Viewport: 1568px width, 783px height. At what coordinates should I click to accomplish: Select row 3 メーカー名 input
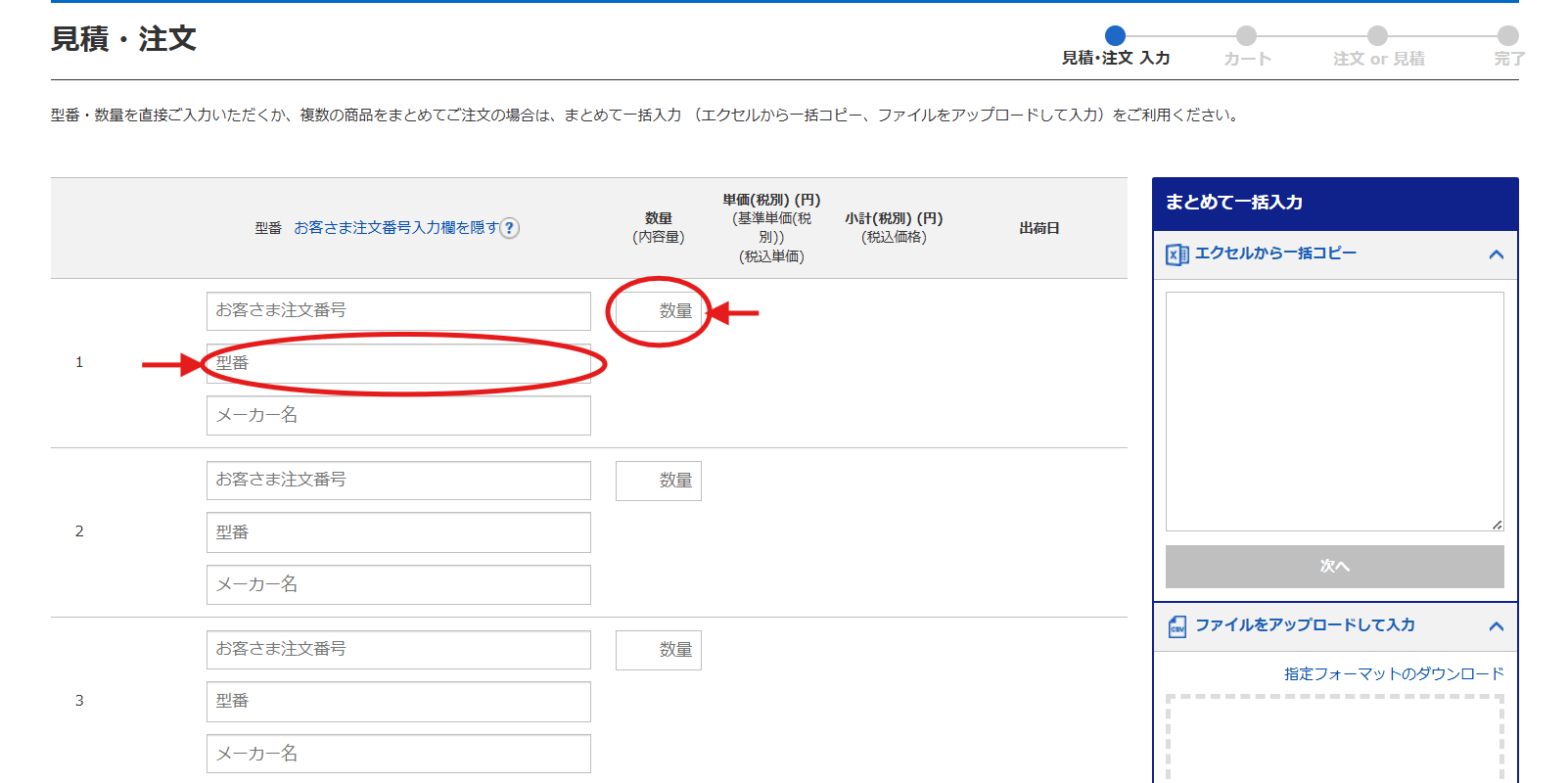coord(398,754)
